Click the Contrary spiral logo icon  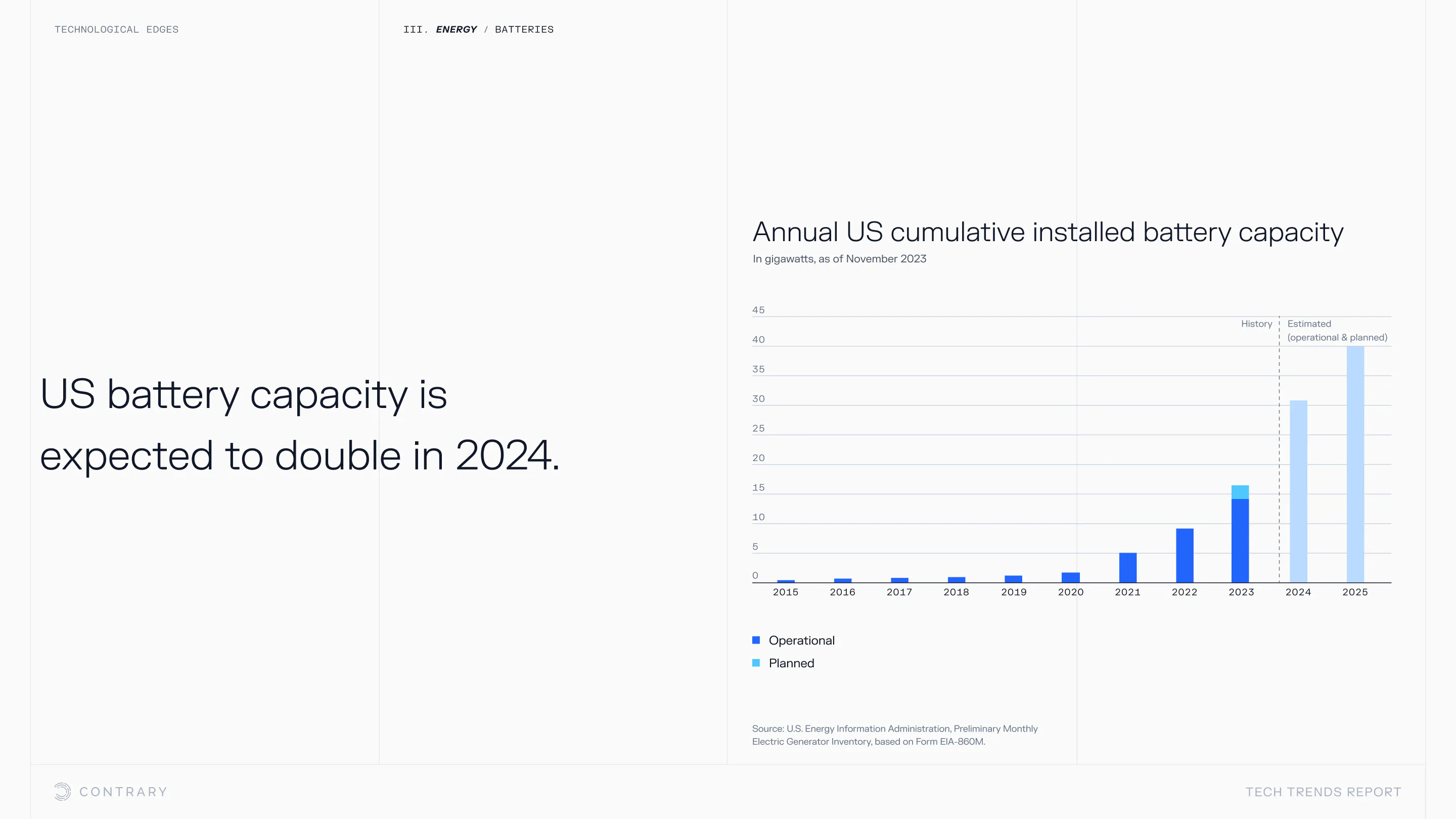click(x=62, y=791)
